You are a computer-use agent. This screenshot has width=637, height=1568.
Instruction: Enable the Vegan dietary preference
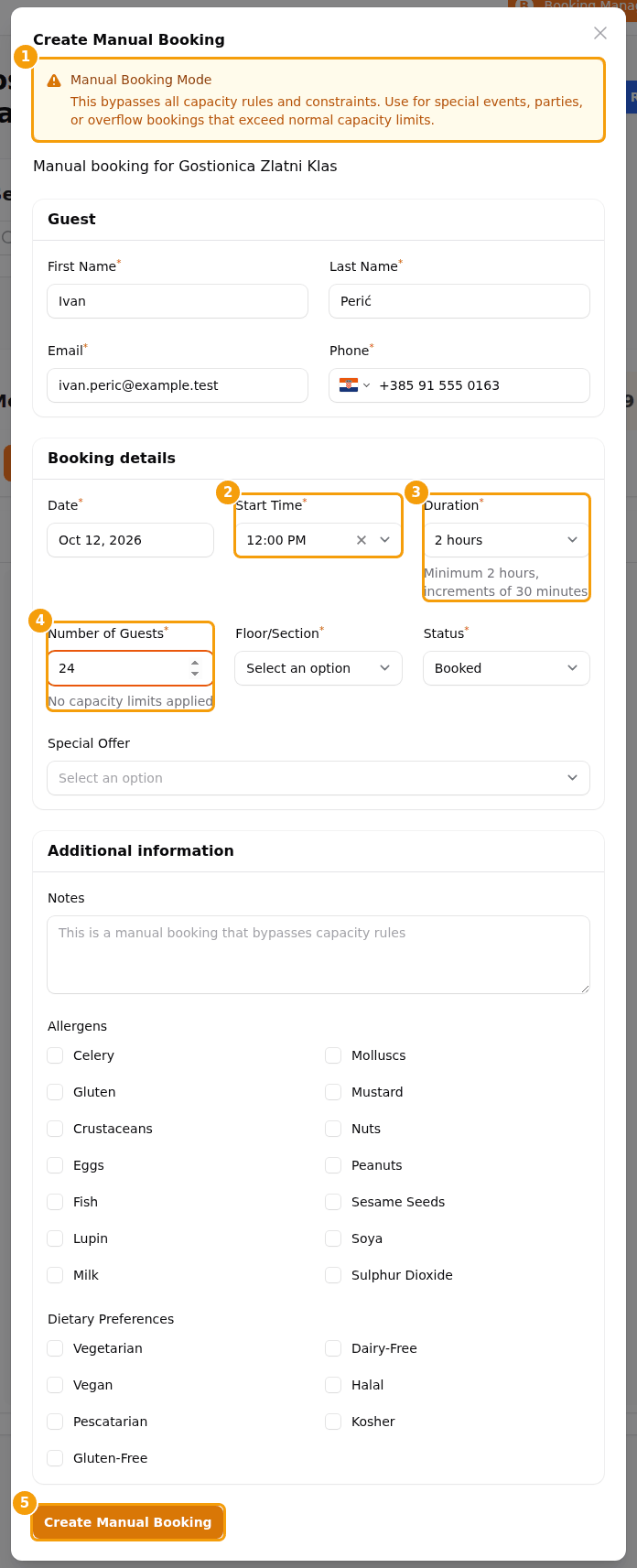[55, 1385]
